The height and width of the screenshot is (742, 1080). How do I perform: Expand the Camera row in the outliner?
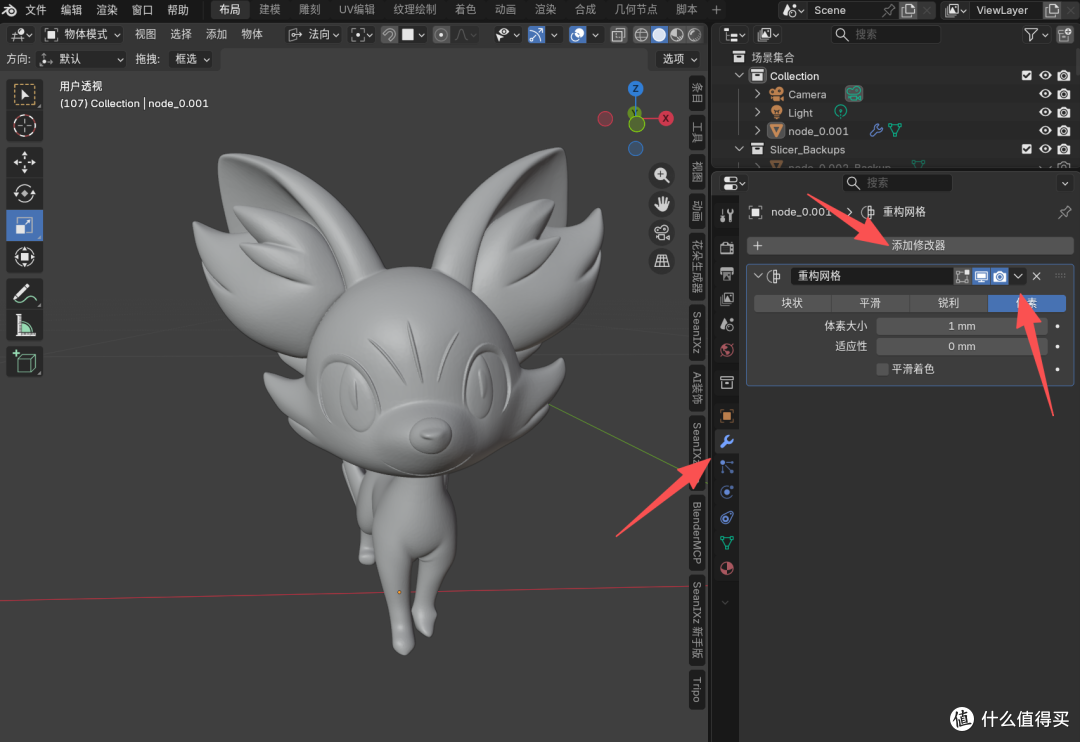pyautogui.click(x=758, y=94)
